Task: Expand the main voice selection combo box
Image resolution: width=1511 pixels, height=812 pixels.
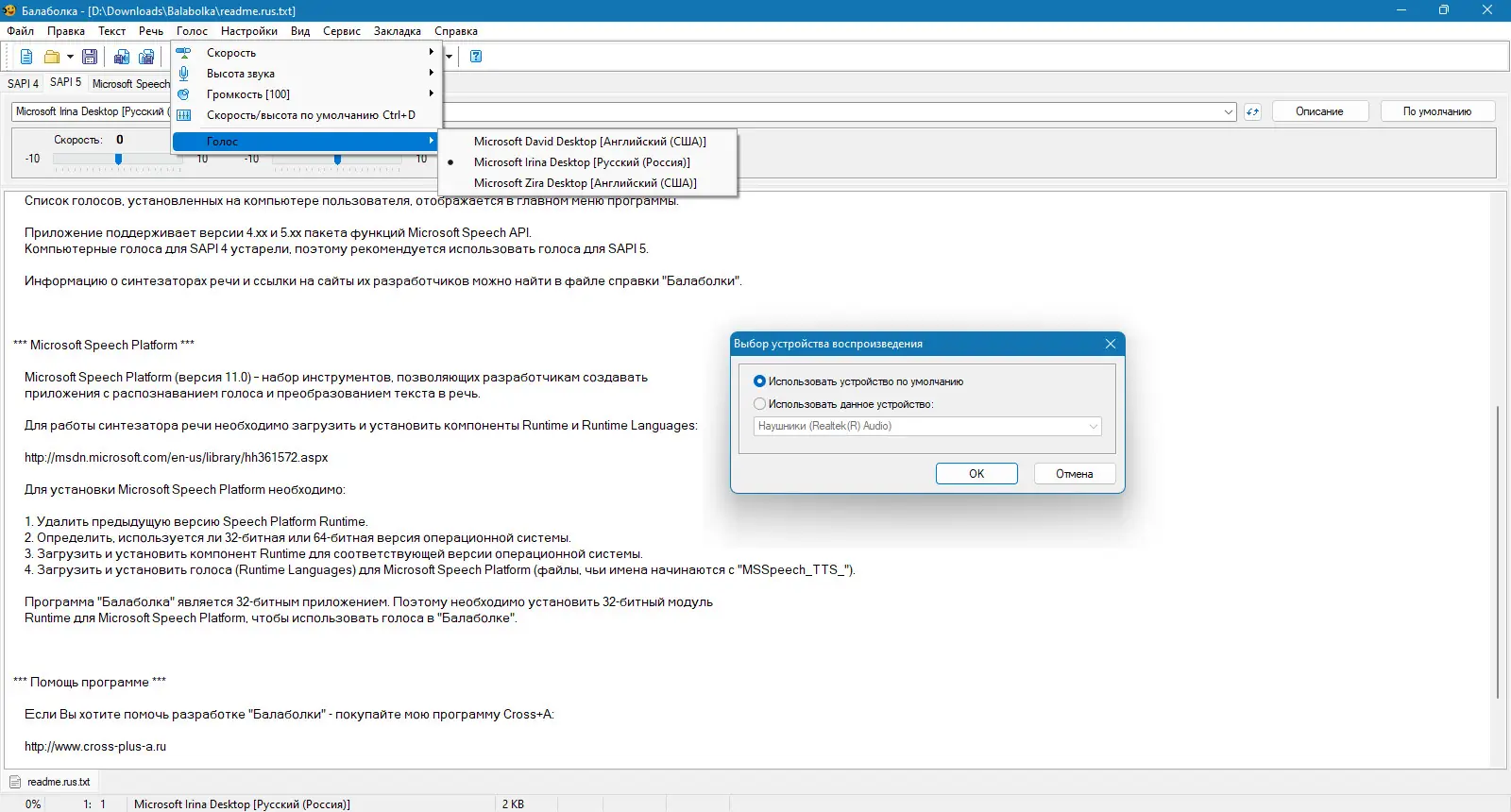Action: (x=1229, y=111)
